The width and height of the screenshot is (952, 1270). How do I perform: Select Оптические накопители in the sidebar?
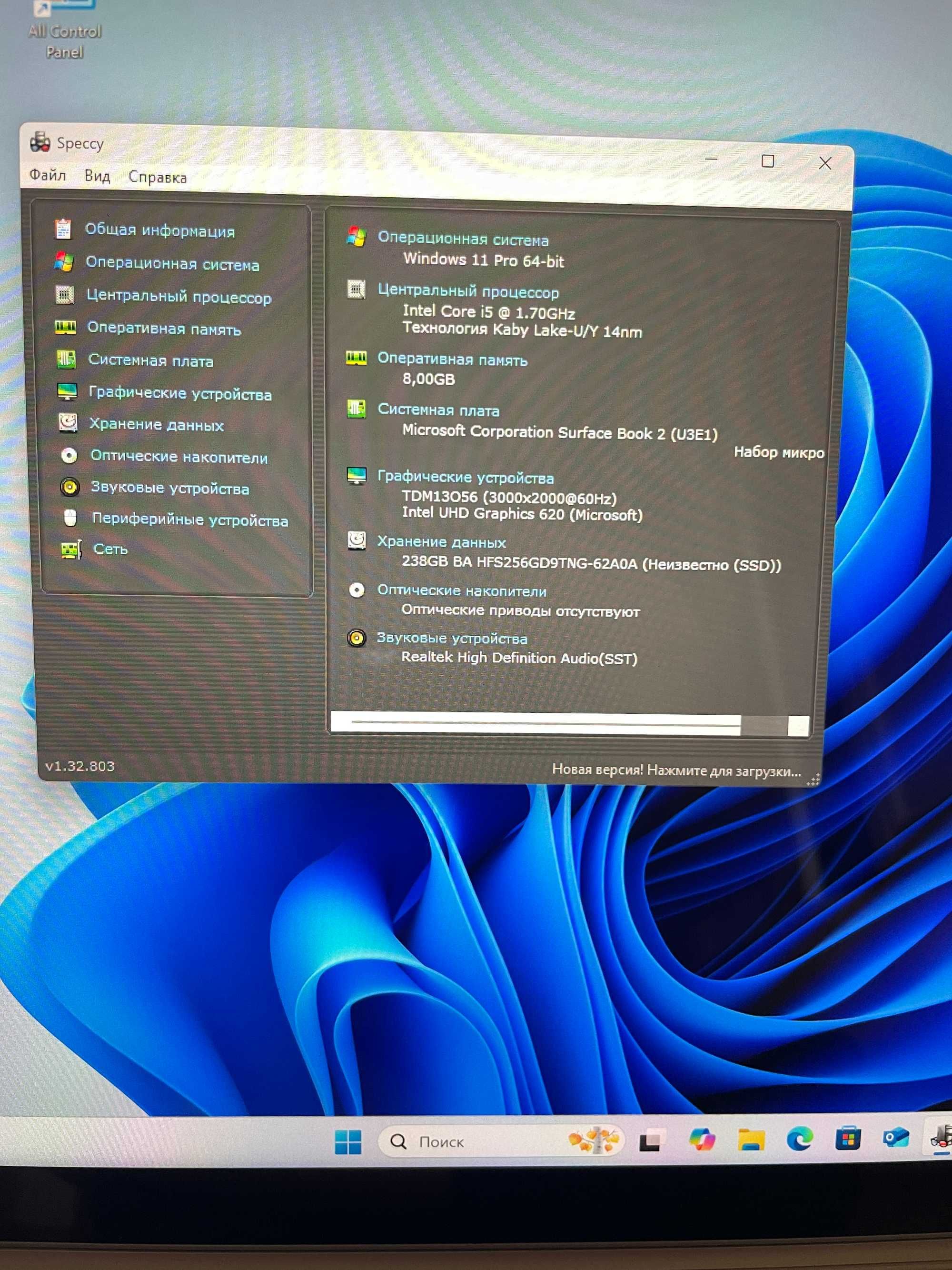(179, 457)
